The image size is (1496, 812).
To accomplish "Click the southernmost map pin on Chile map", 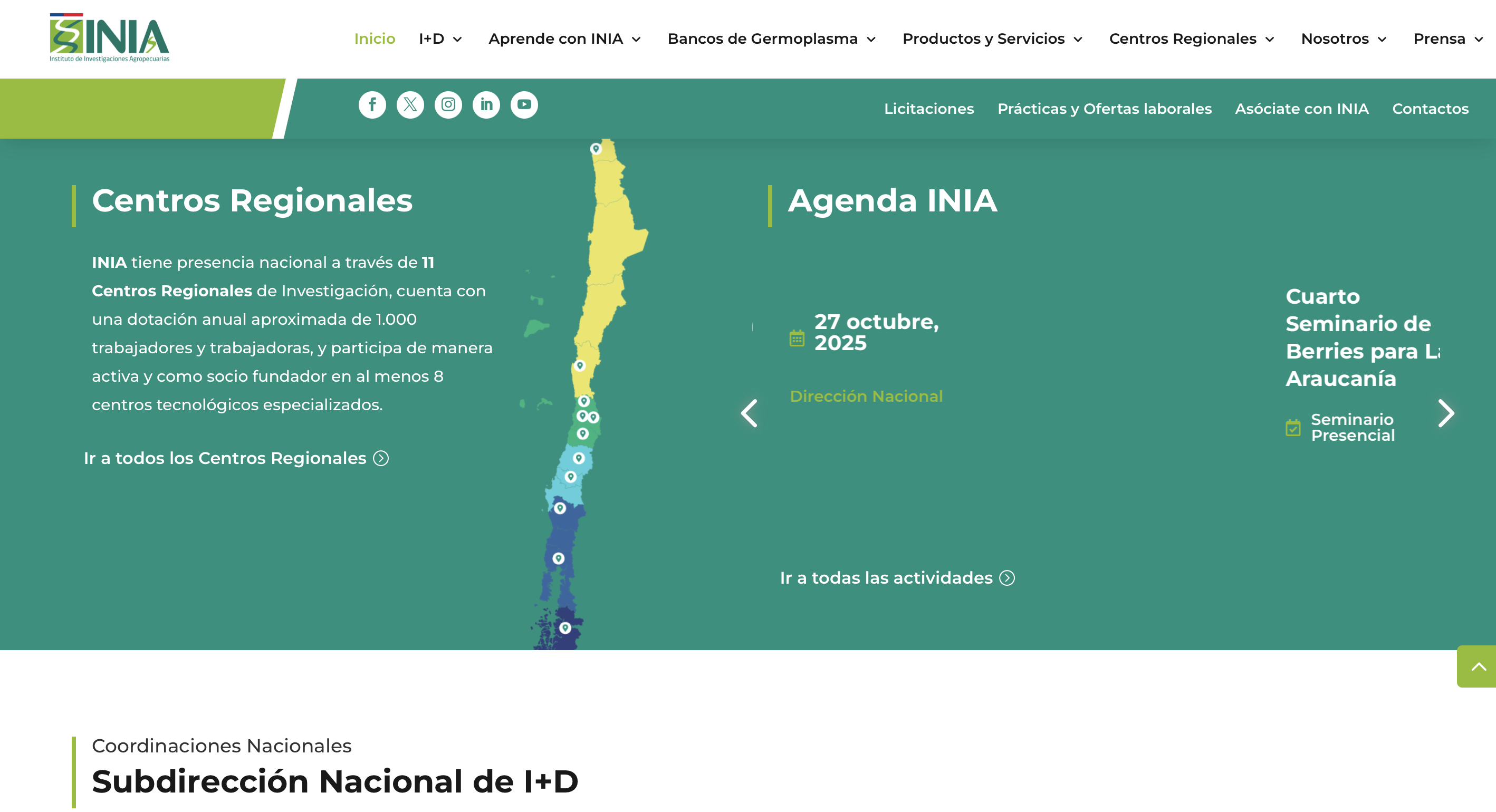I will [565, 627].
